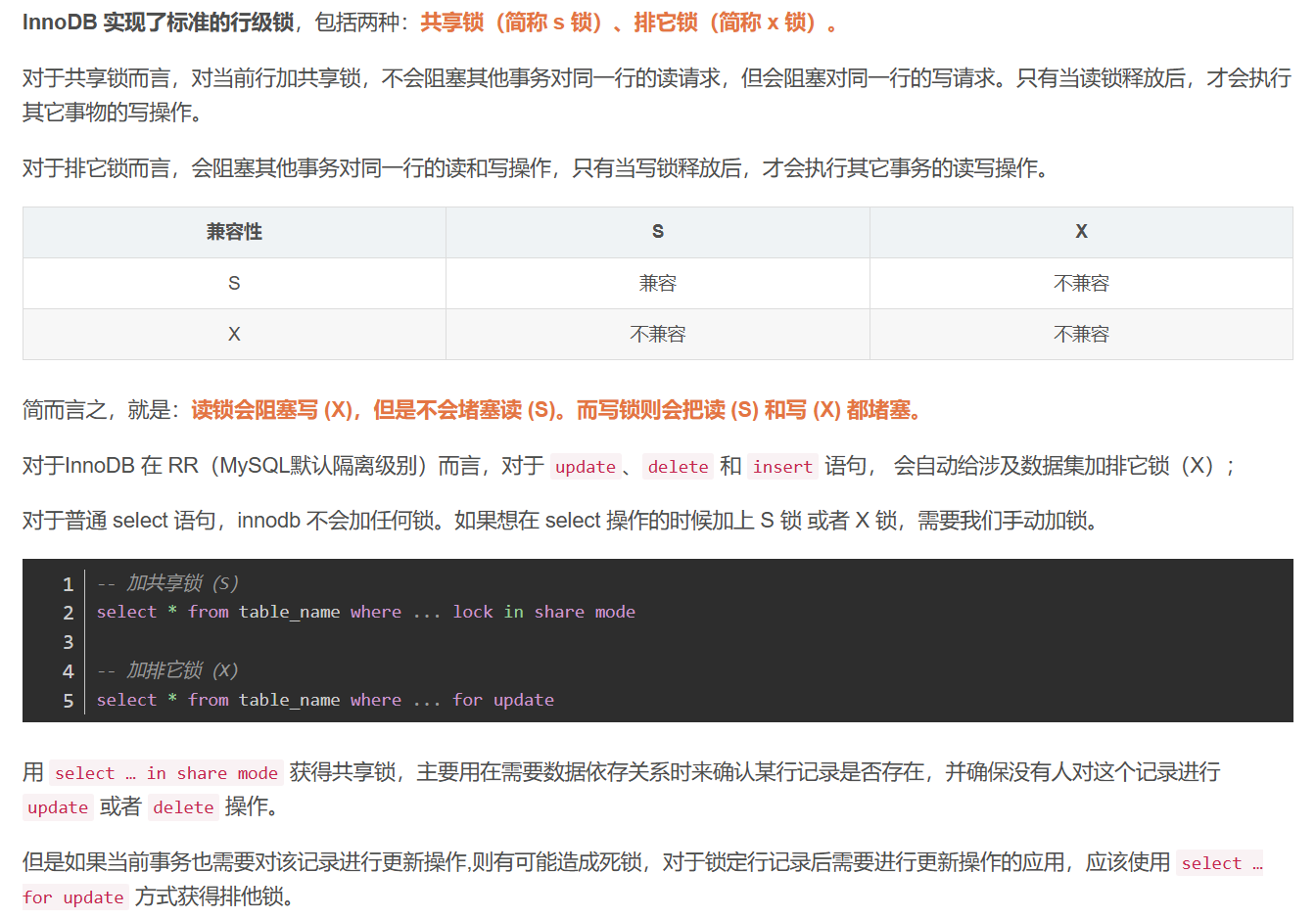Viewport: 1316px width, 919px height.
Task: Click the sentence starting '对于普通 select 语句'
Action: point(564,521)
